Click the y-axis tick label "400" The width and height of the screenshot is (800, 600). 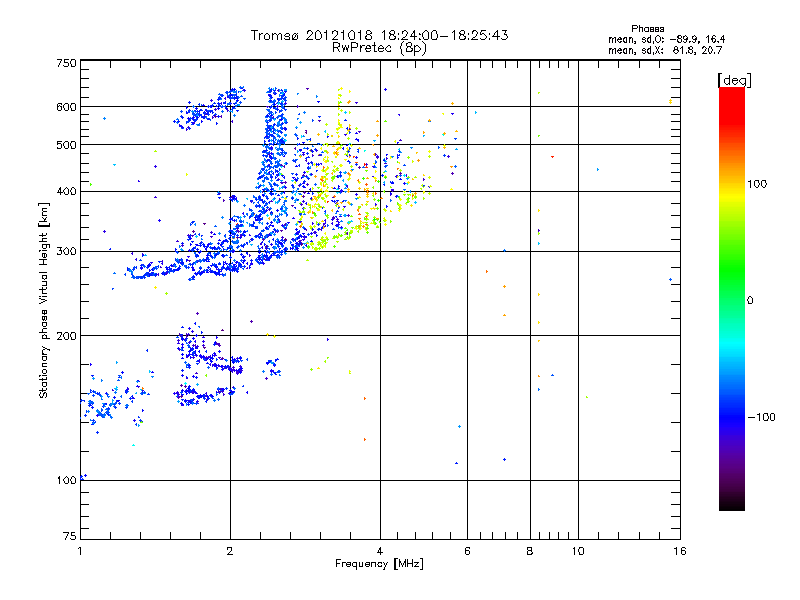point(66,192)
